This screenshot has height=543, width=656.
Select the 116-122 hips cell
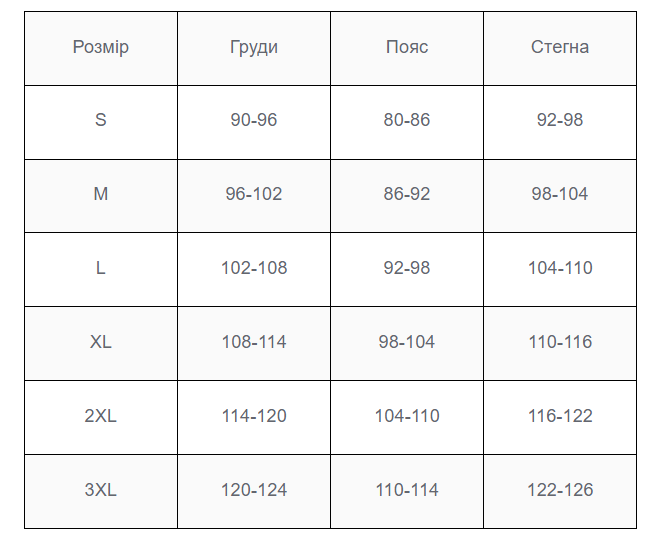(560, 417)
